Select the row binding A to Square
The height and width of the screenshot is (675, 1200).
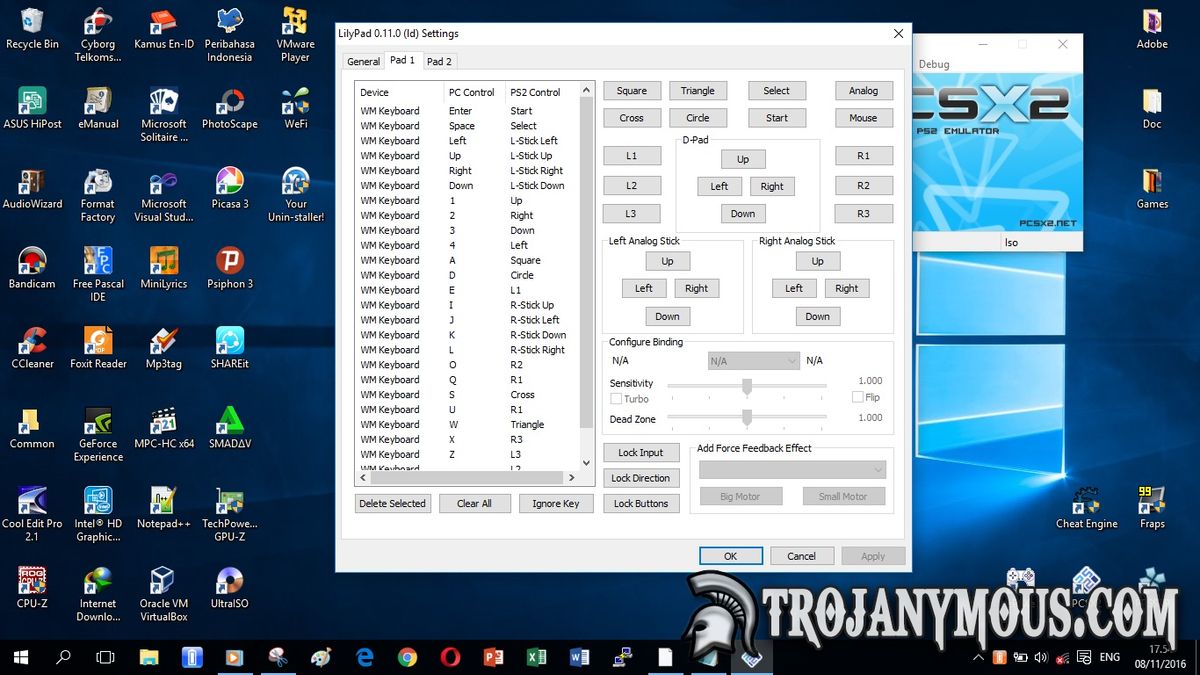(x=468, y=260)
